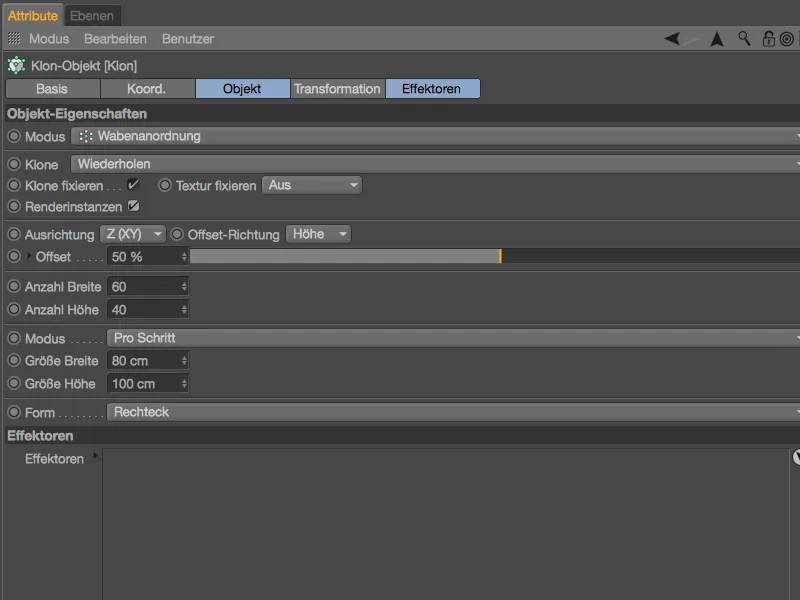The height and width of the screenshot is (600, 800).
Task: Switch to the Ebenen tab
Action: pyautogui.click(x=92, y=16)
